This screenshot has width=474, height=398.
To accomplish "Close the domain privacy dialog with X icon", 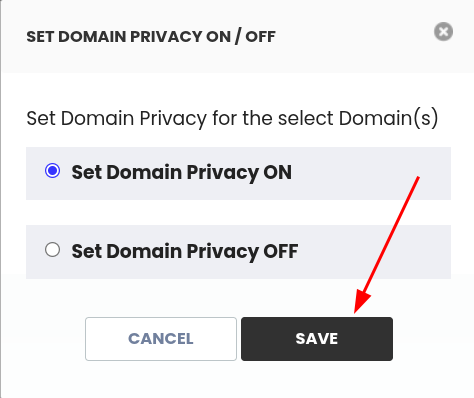I will click(x=443, y=32).
